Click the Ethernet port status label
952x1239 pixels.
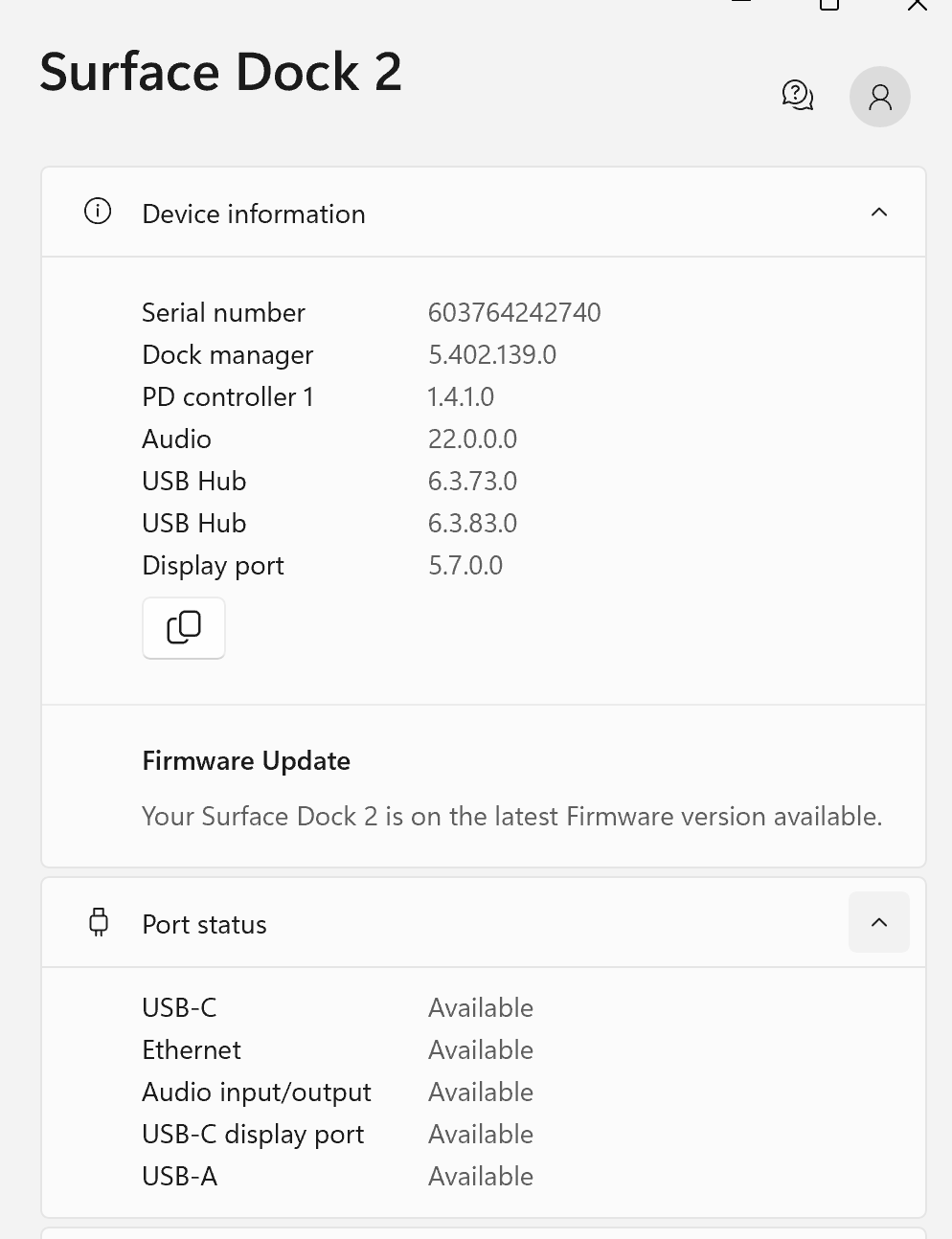[x=192, y=1050]
